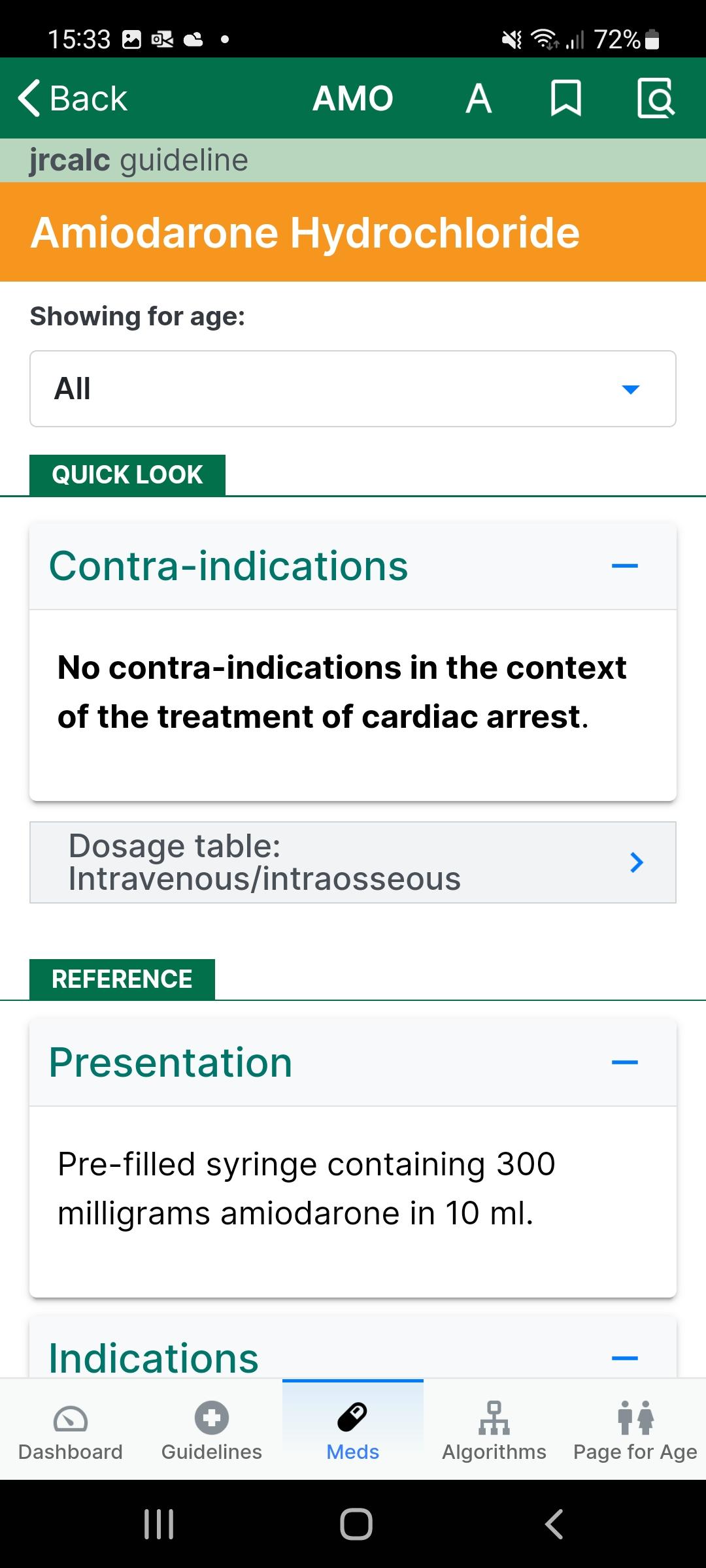Open the Algorithms flowchart icon
This screenshot has width=706, height=1568.
pos(494,1418)
